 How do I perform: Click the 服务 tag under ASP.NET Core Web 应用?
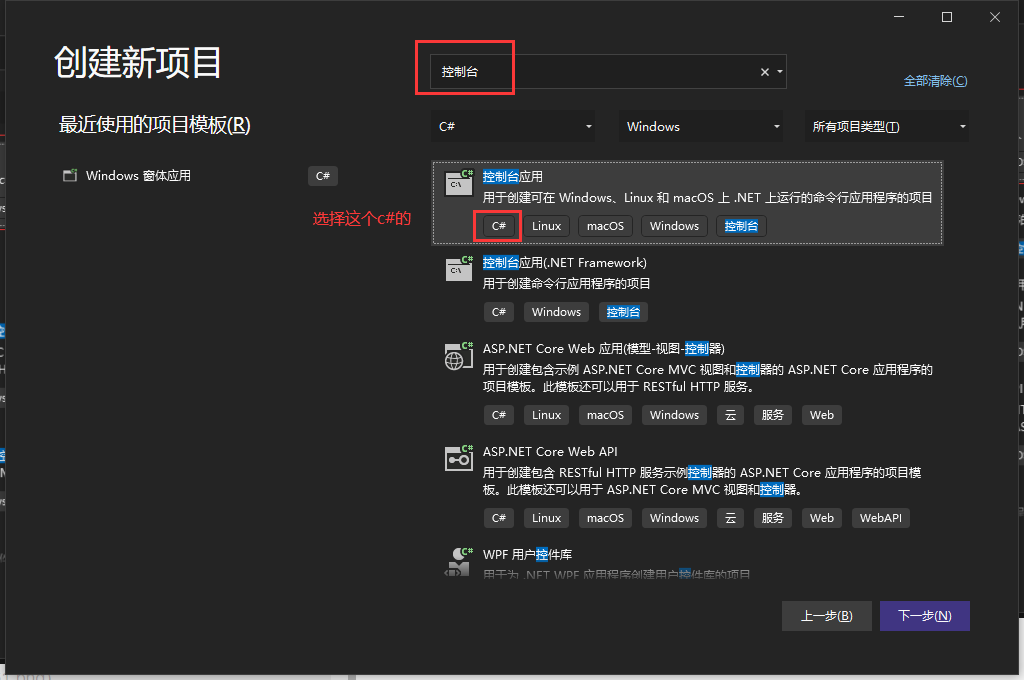click(773, 415)
